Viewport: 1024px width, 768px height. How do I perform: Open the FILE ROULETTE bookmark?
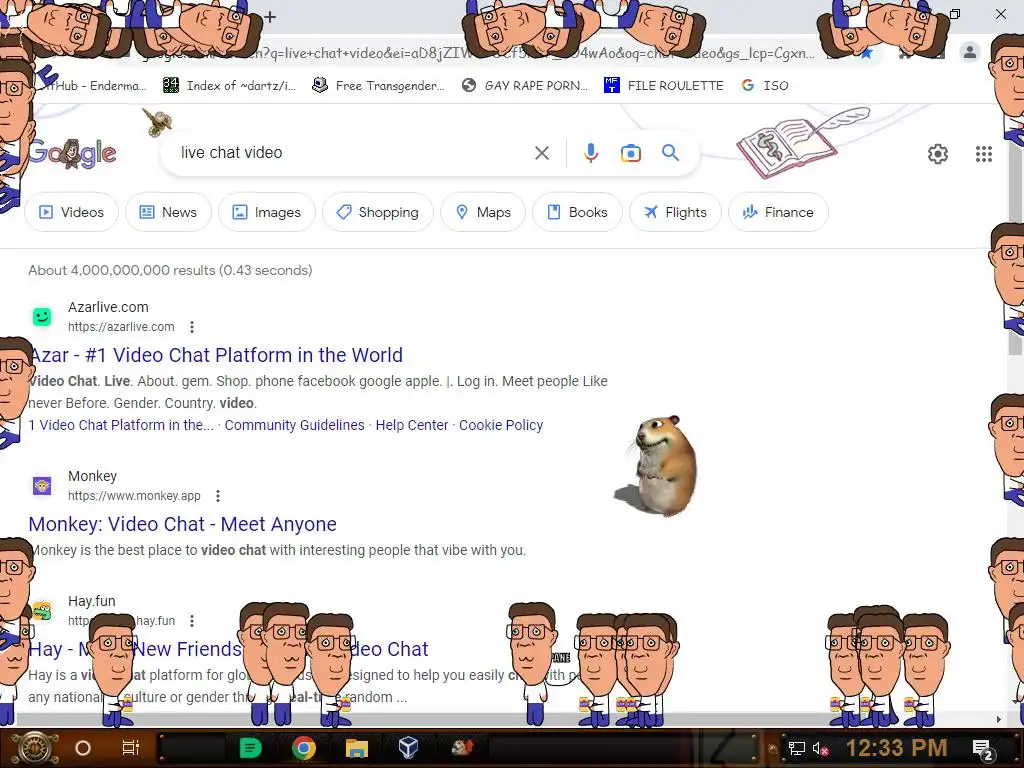click(x=664, y=86)
